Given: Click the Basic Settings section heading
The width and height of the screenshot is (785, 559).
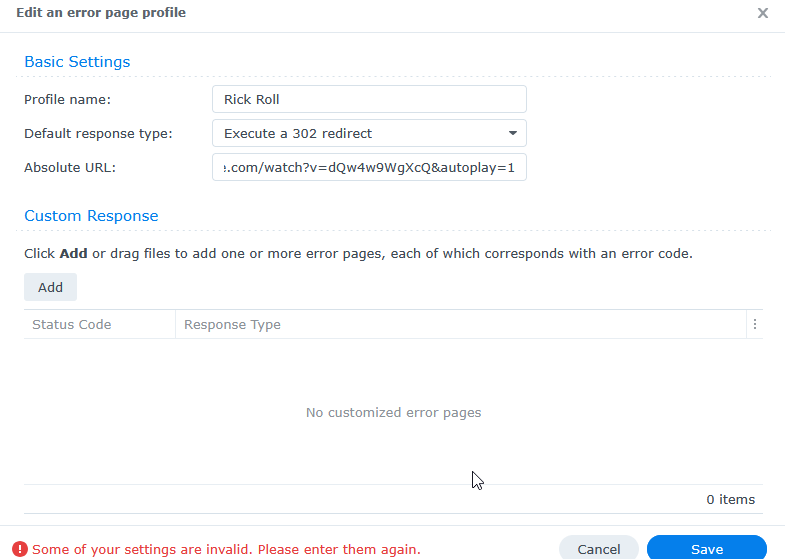Looking at the screenshot, I should click(77, 62).
